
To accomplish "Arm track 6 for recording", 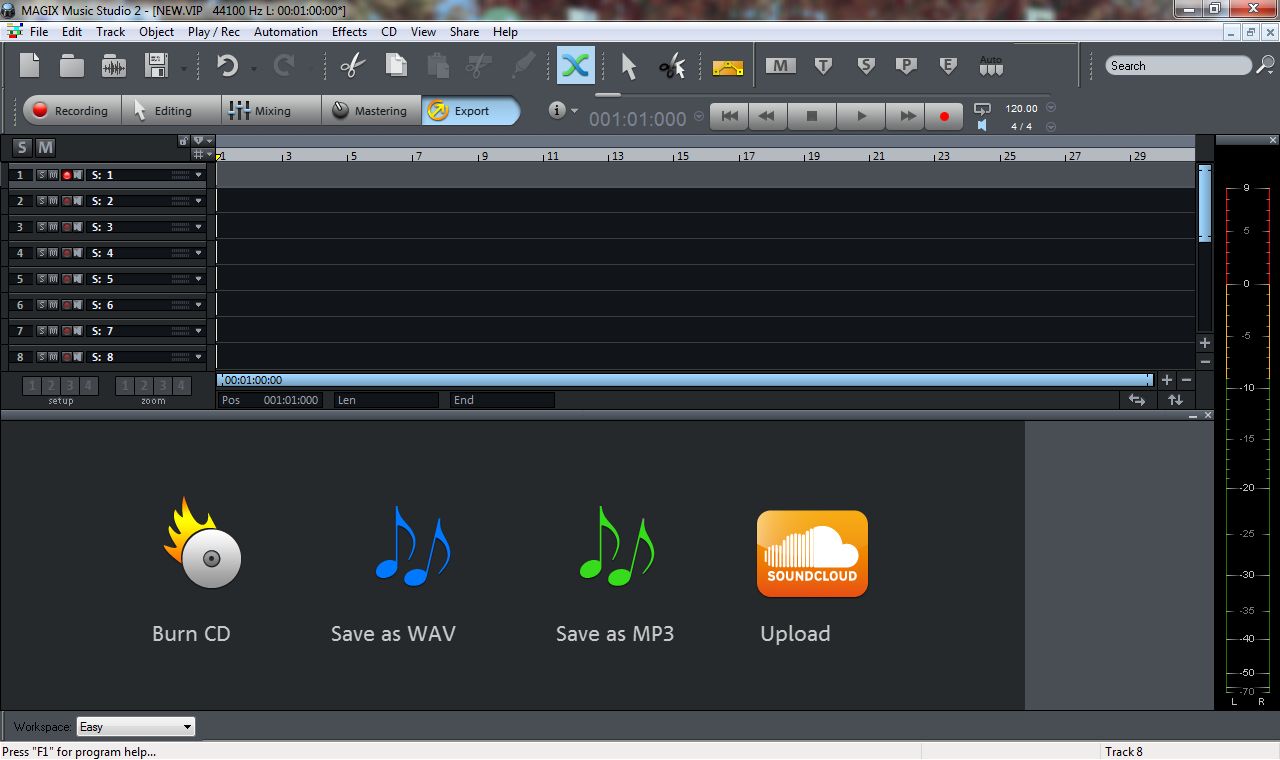I will (66, 305).
